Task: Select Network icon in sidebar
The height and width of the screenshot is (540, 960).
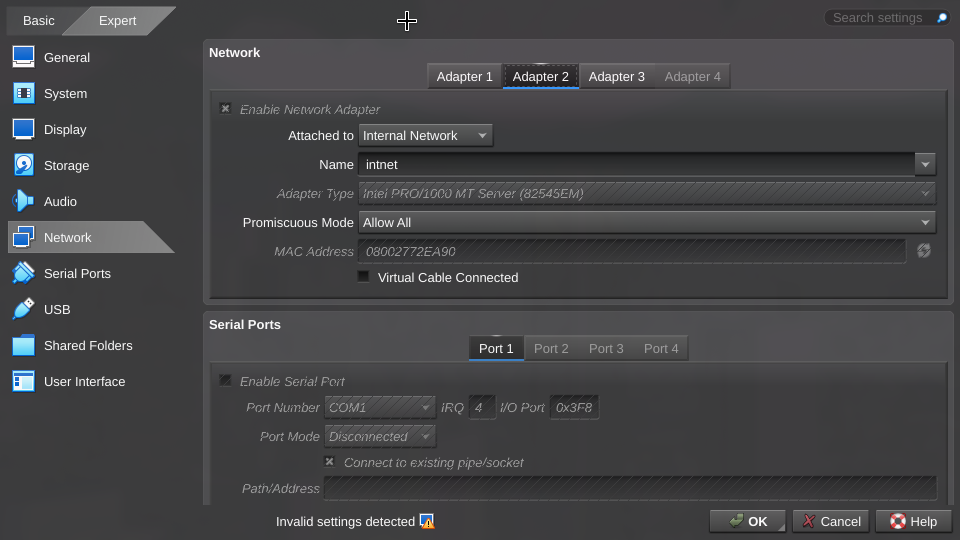Action: [x=23, y=237]
